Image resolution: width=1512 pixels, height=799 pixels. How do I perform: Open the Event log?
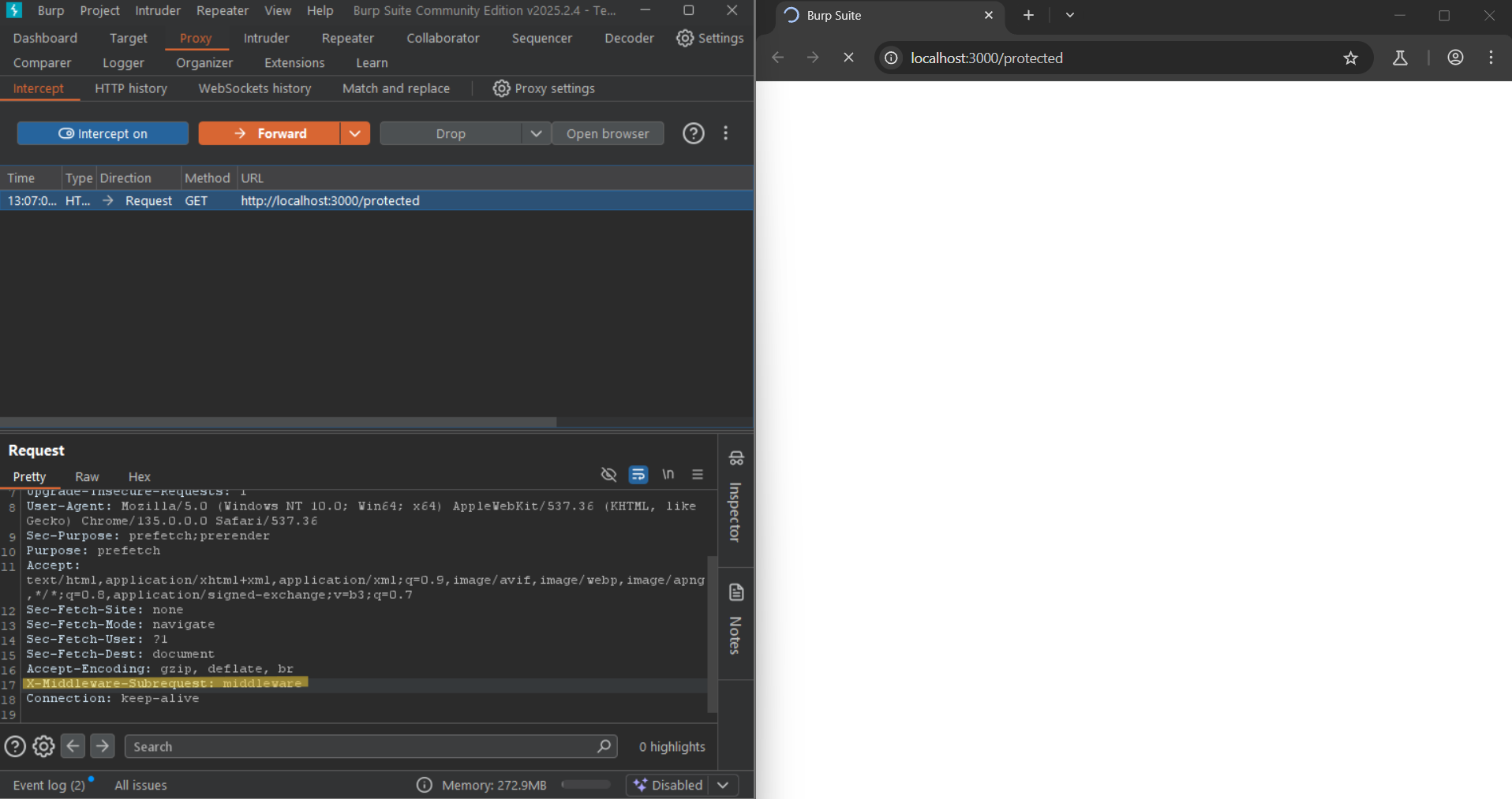pyautogui.click(x=49, y=785)
